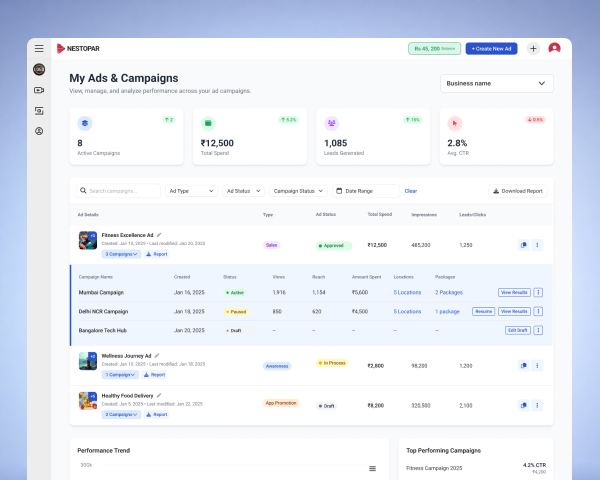This screenshot has height=480, width=600.
Task: Open Mumbai Campaign 2 Packages link
Action: tap(449, 292)
